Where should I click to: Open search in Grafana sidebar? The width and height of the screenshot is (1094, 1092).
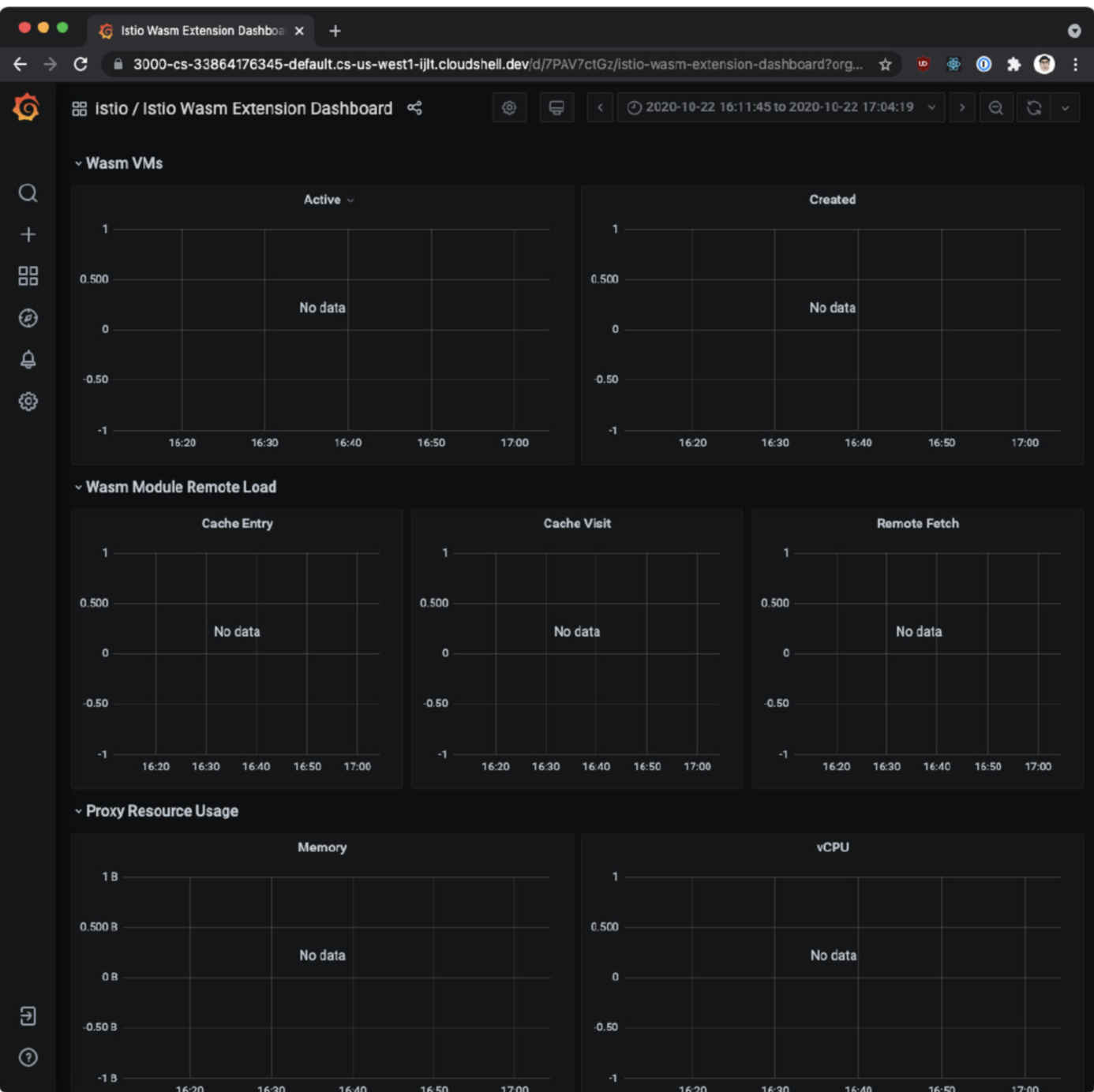28,193
